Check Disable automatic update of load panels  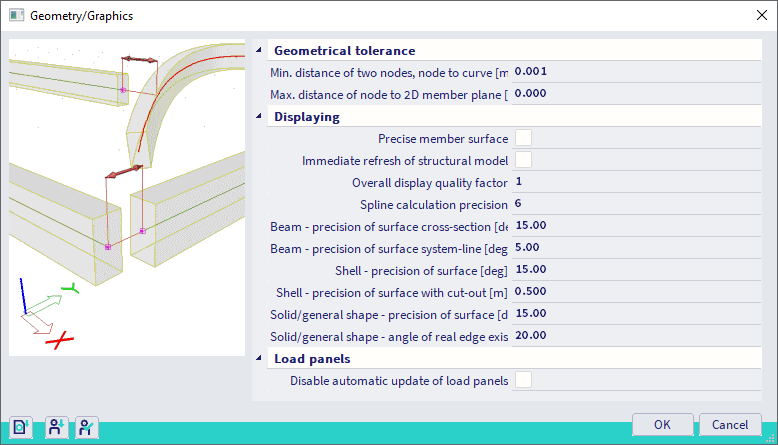point(523,380)
